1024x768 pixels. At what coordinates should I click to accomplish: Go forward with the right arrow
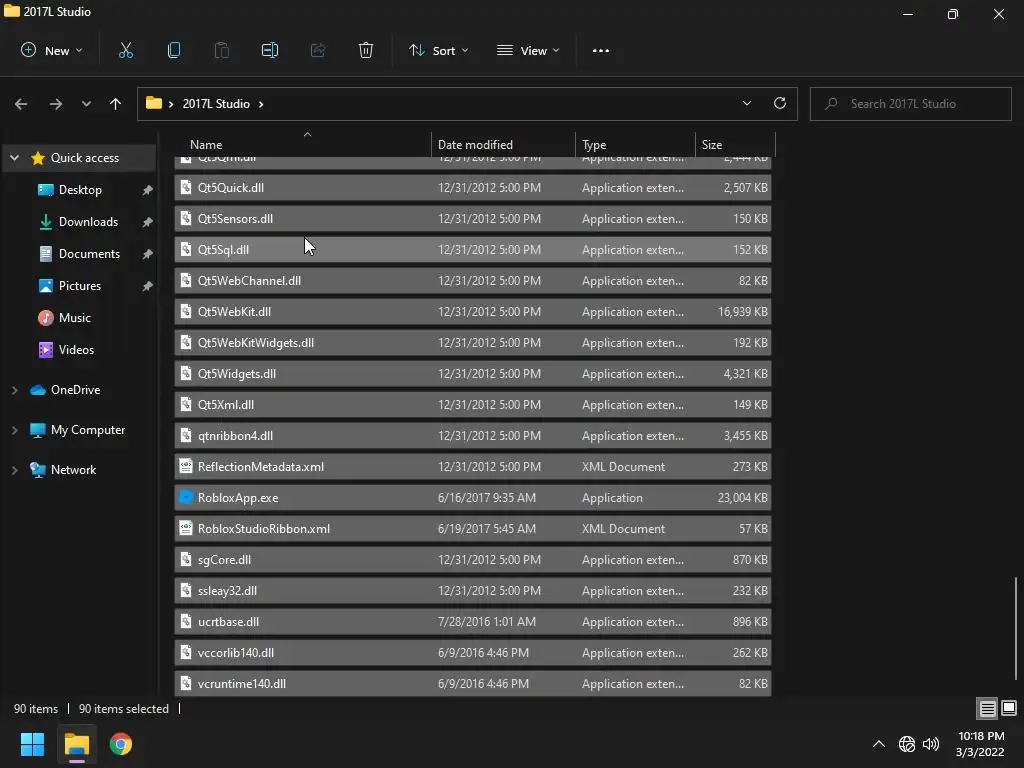pos(56,104)
